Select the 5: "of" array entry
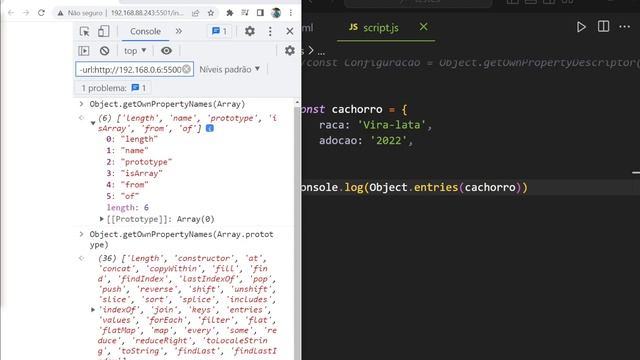The height and width of the screenshot is (360, 640). (x=122, y=196)
